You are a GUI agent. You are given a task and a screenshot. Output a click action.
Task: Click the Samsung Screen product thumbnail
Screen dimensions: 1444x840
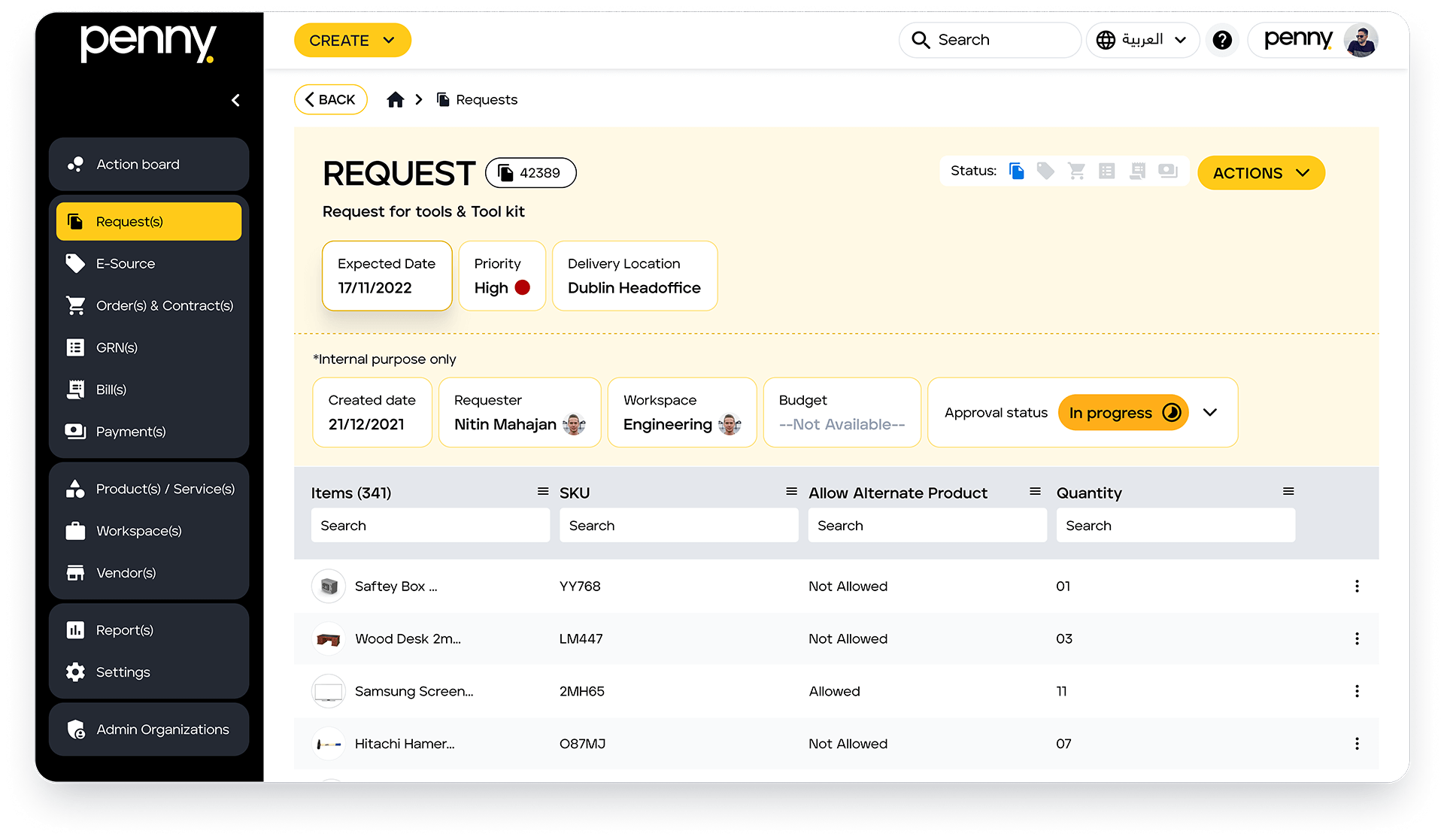pyautogui.click(x=329, y=691)
